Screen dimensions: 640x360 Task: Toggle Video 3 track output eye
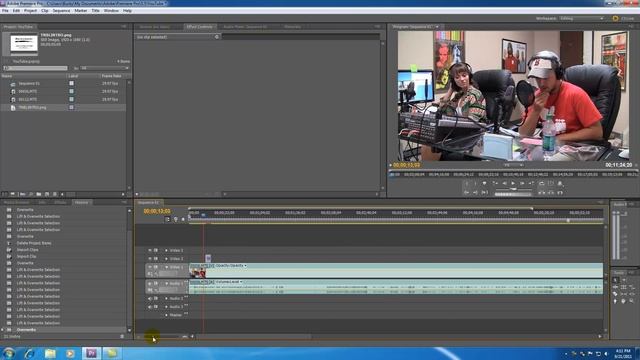[150, 250]
